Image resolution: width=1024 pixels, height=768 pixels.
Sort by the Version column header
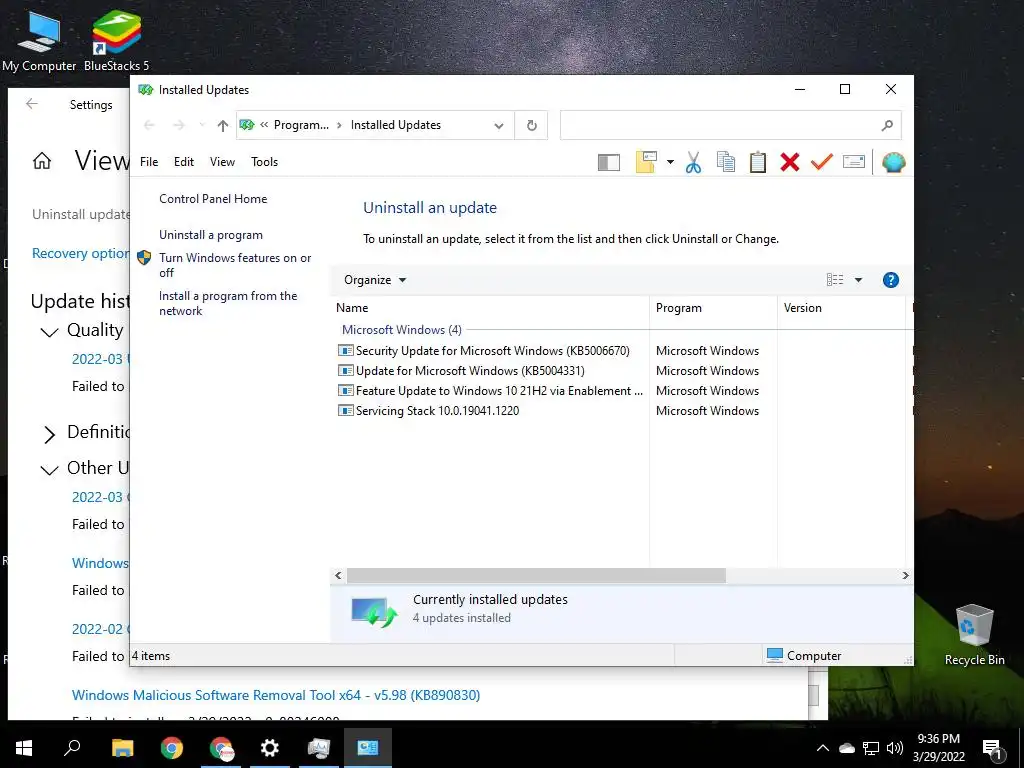841,308
